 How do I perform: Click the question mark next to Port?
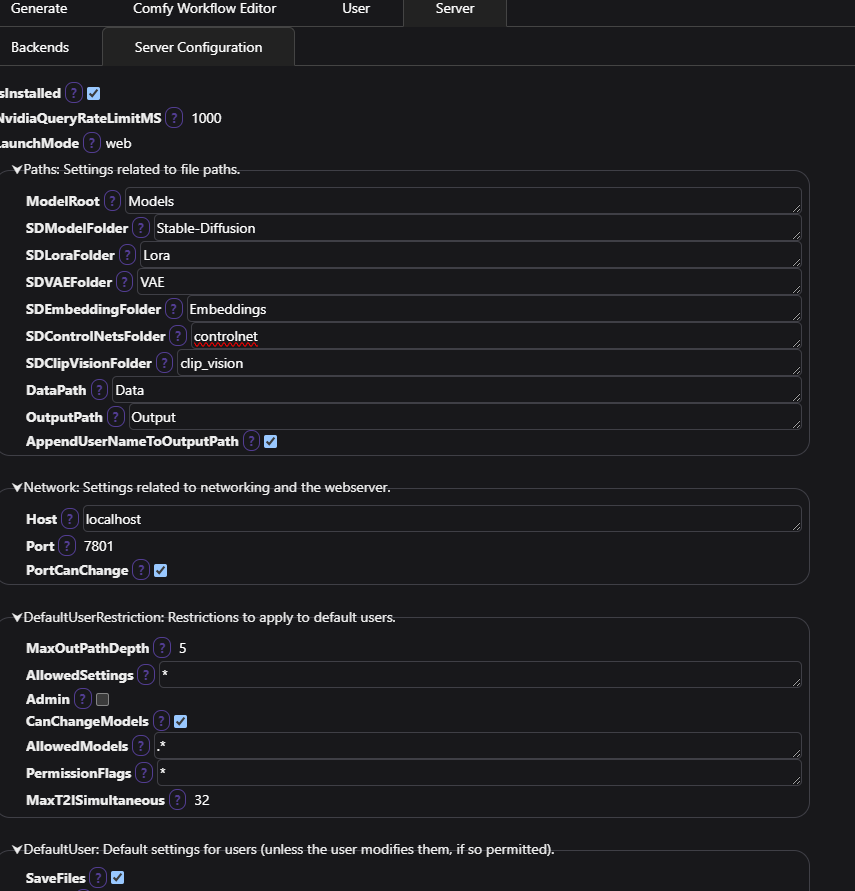[66, 545]
